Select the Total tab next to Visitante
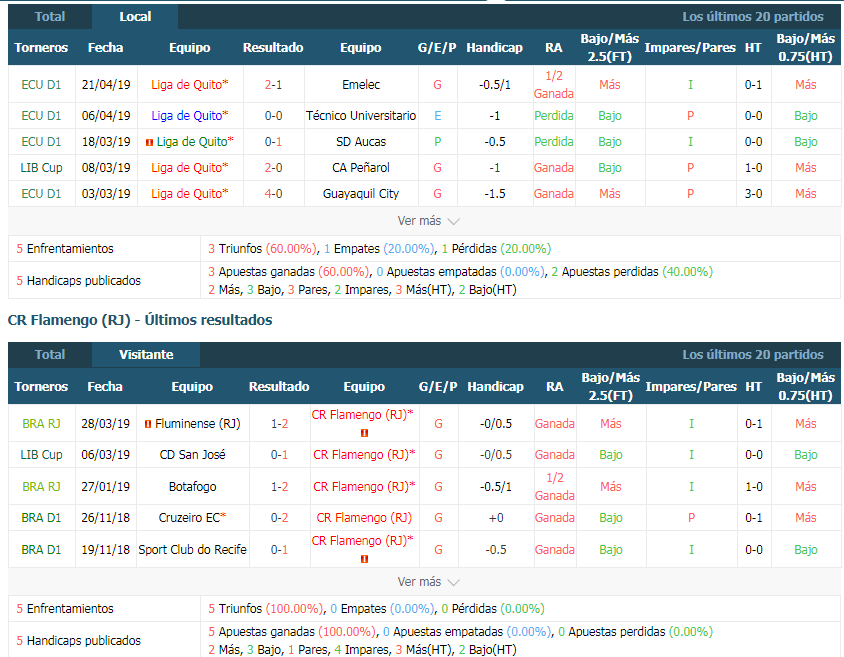Screen dimensions: 844x657 coord(50,355)
